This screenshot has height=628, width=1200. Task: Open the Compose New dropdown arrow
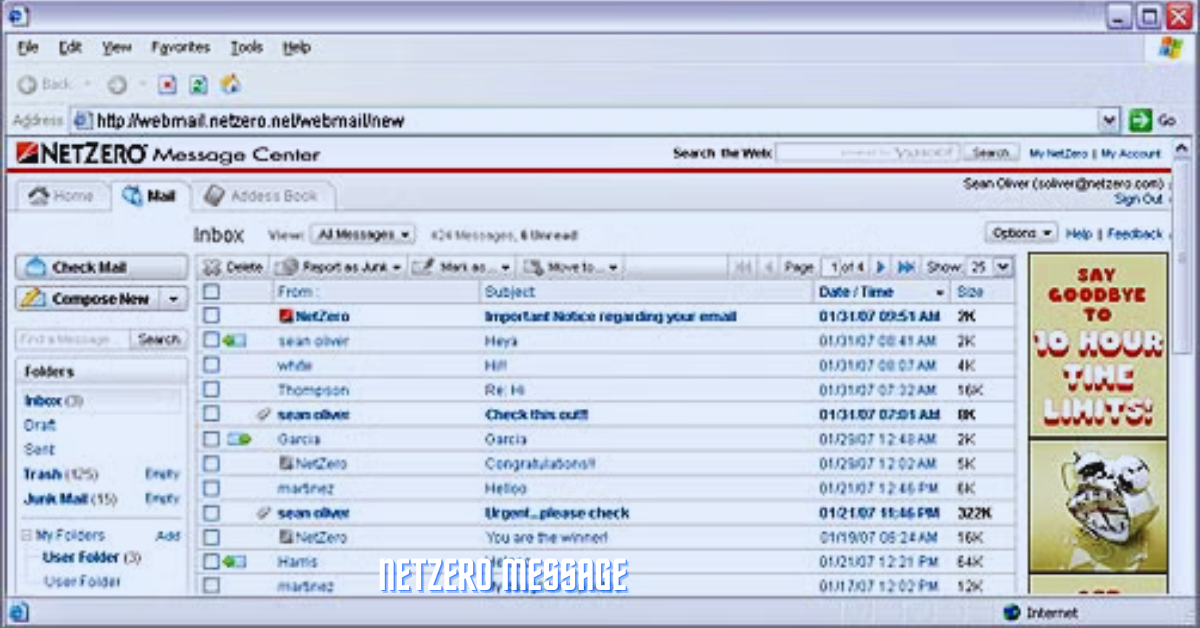pyautogui.click(x=174, y=299)
